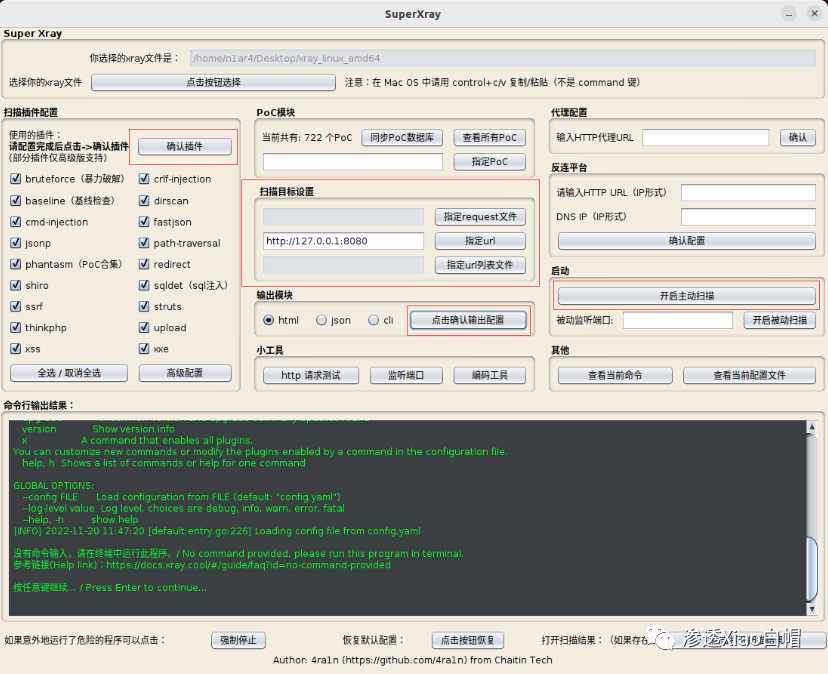Toggle the jsonp plugin checkbox

click(15, 243)
